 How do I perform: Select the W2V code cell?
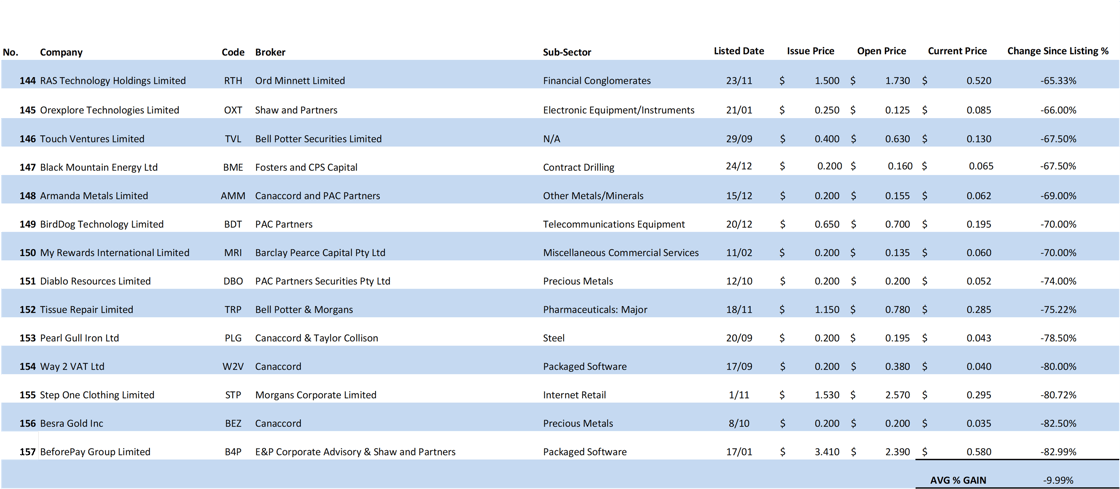pos(233,367)
